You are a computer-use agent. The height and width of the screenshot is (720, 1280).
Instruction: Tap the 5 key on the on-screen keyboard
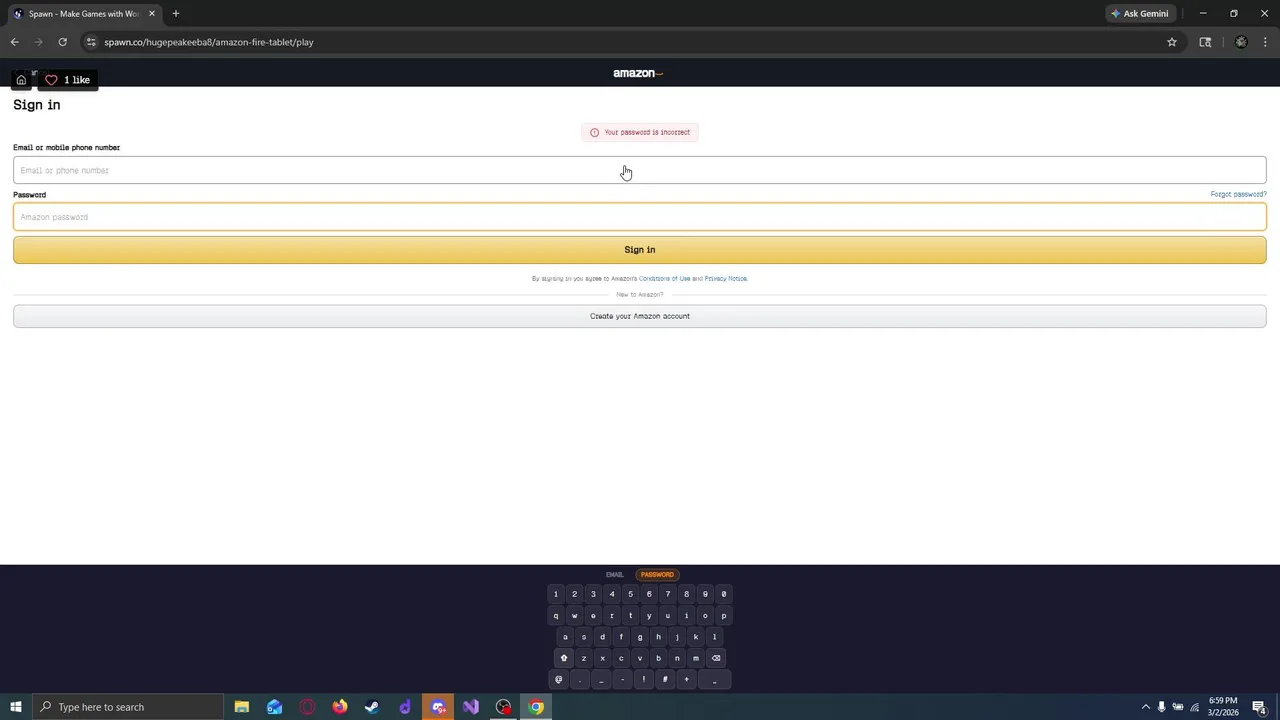coord(630,594)
